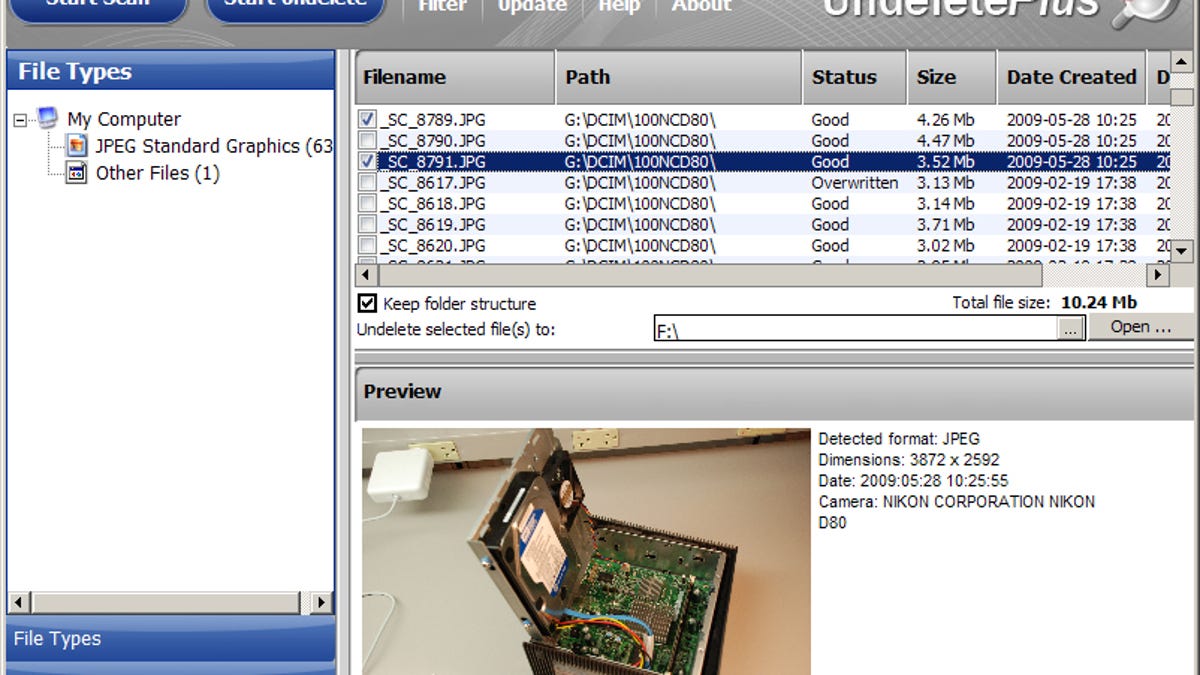The height and width of the screenshot is (675, 1200).
Task: Click the sidebar scroll-right arrow
Action: coord(321,602)
